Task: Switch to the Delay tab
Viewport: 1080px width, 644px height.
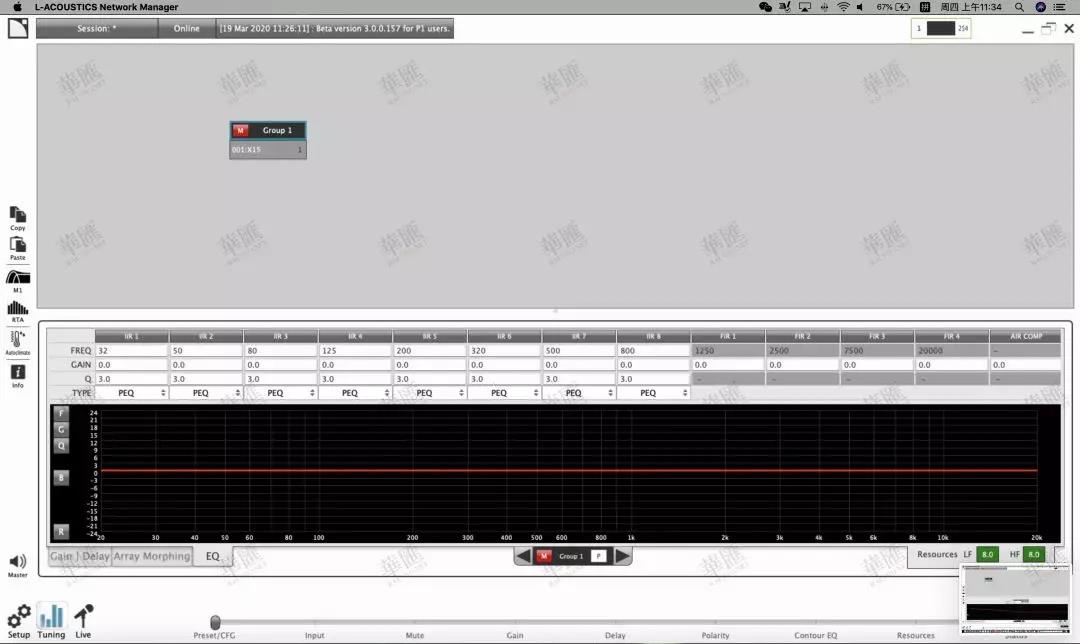Action: 95,556
